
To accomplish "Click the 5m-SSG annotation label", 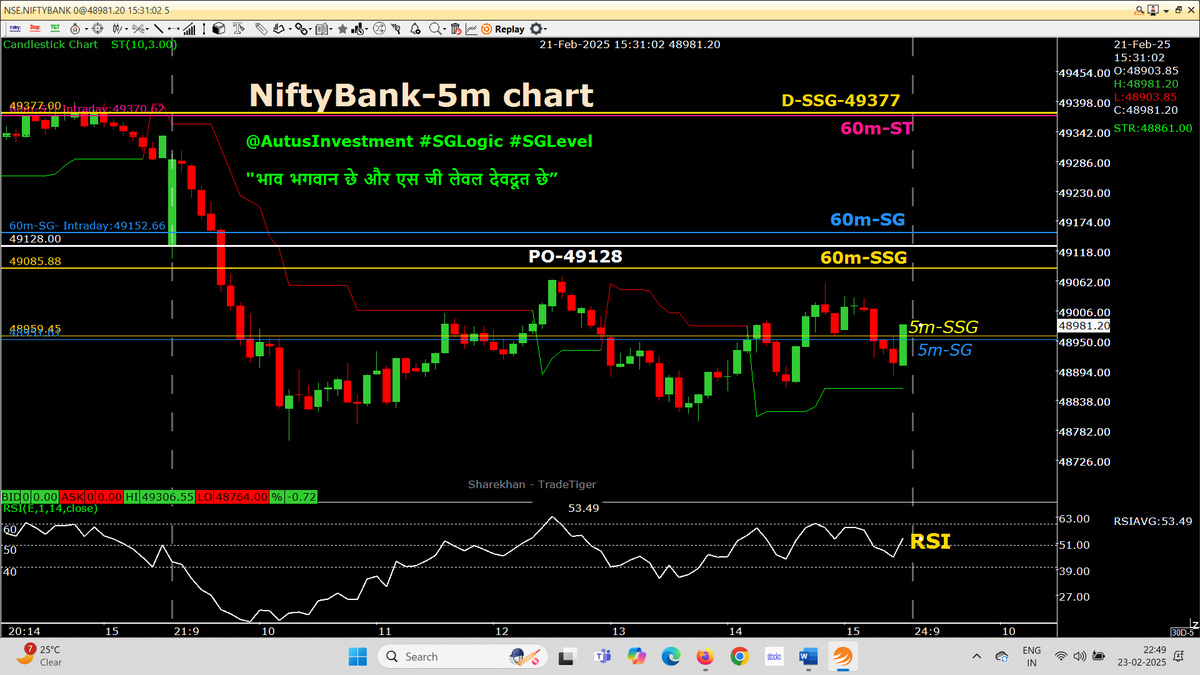I will (x=943, y=327).
